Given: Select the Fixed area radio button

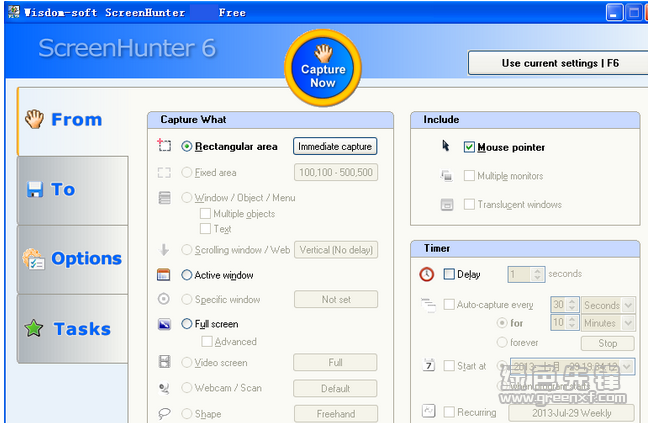Looking at the screenshot, I should [x=187, y=172].
